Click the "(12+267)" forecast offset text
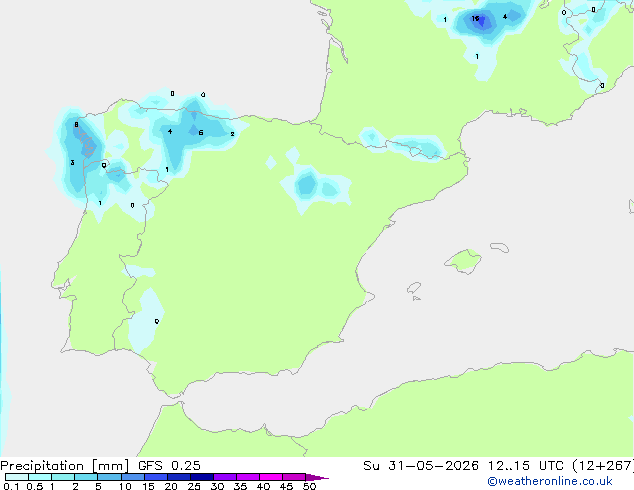Image resolution: width=634 pixels, height=490 pixels. click(x=603, y=466)
